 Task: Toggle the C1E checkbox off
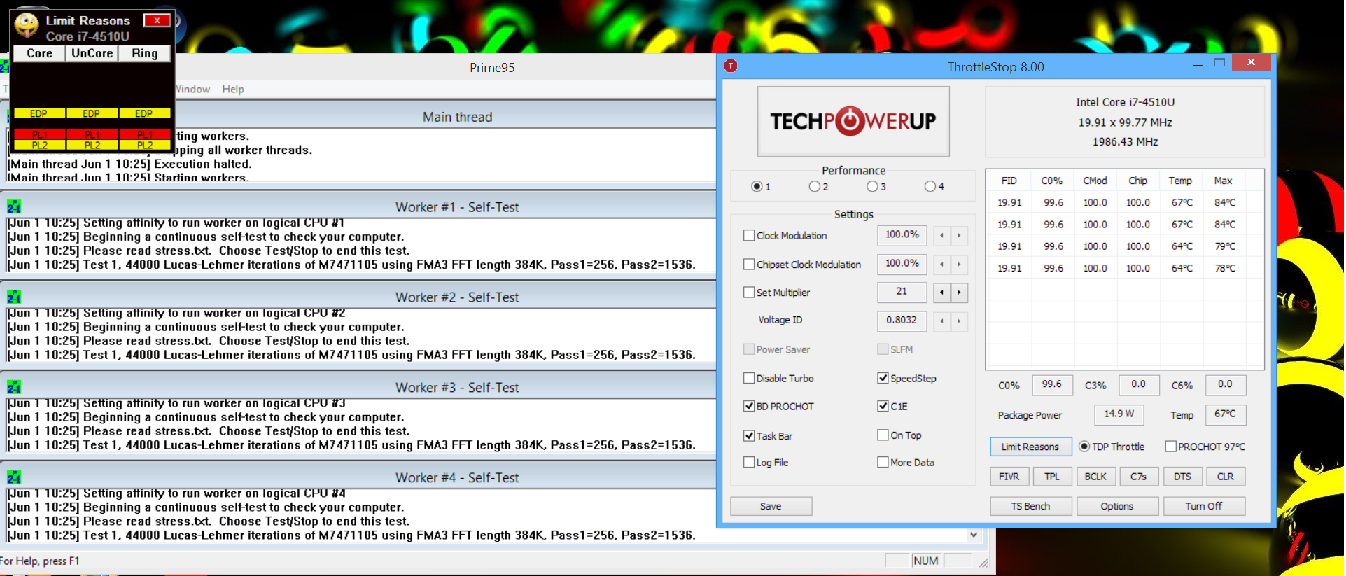pos(883,407)
